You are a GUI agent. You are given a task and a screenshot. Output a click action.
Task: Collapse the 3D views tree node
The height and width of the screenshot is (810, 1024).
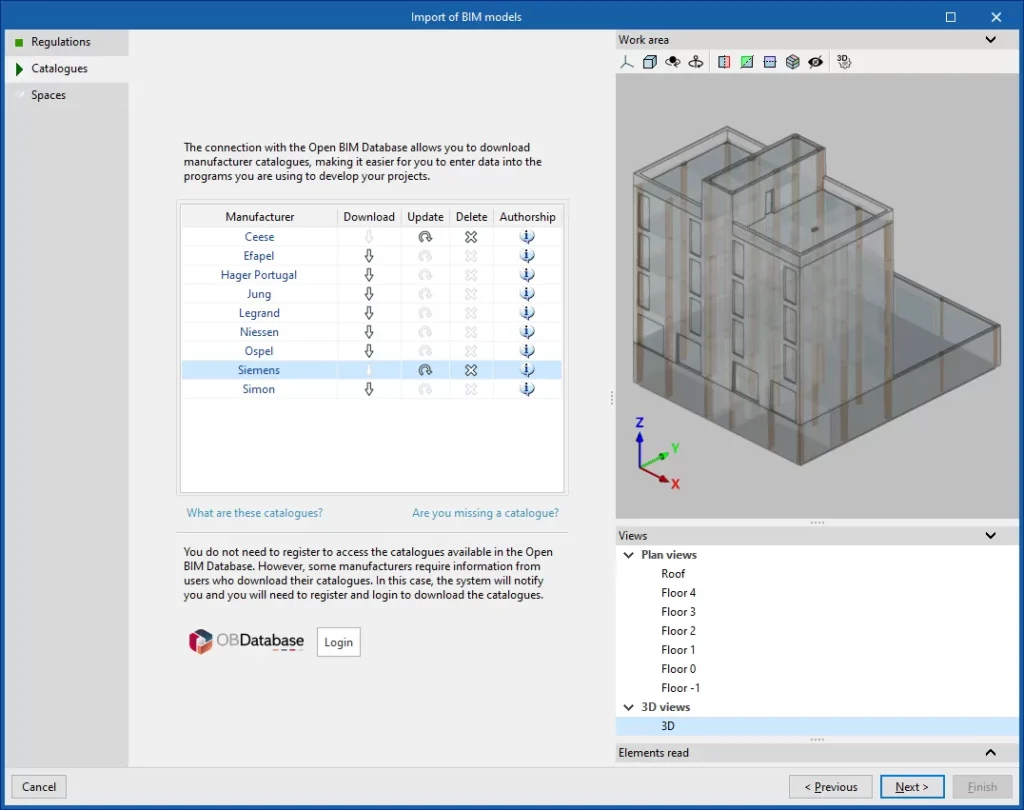click(x=628, y=707)
